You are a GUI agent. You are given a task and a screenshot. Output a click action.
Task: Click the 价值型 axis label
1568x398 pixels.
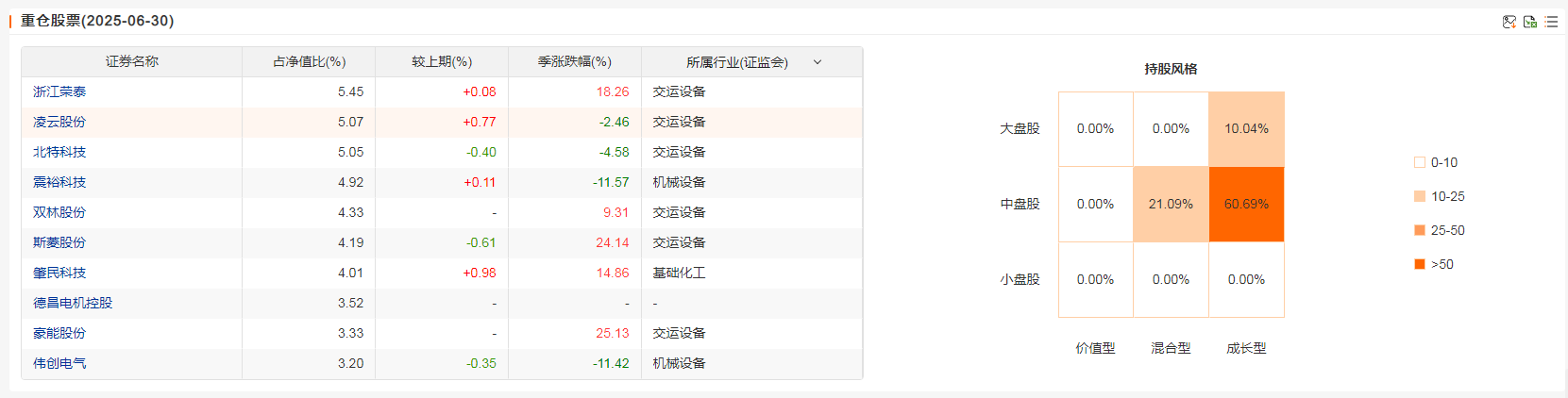click(x=1096, y=348)
